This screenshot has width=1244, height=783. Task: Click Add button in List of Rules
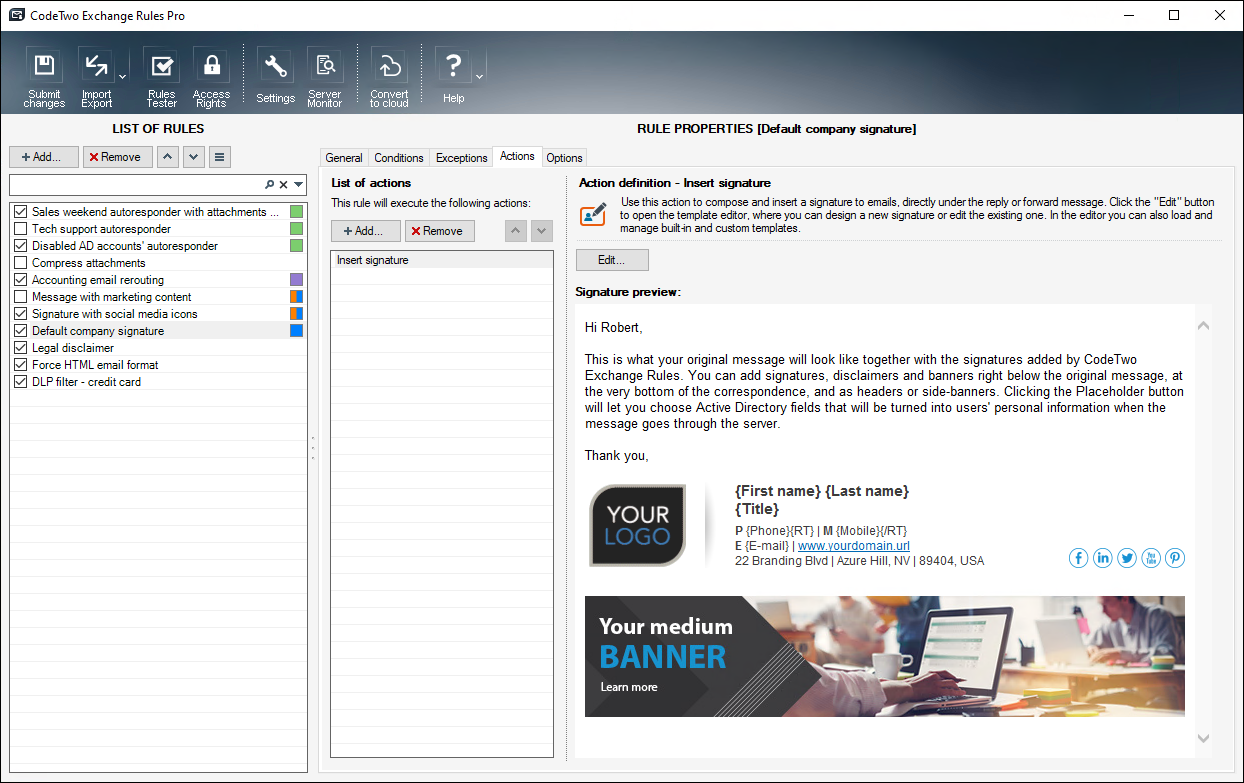(x=44, y=157)
